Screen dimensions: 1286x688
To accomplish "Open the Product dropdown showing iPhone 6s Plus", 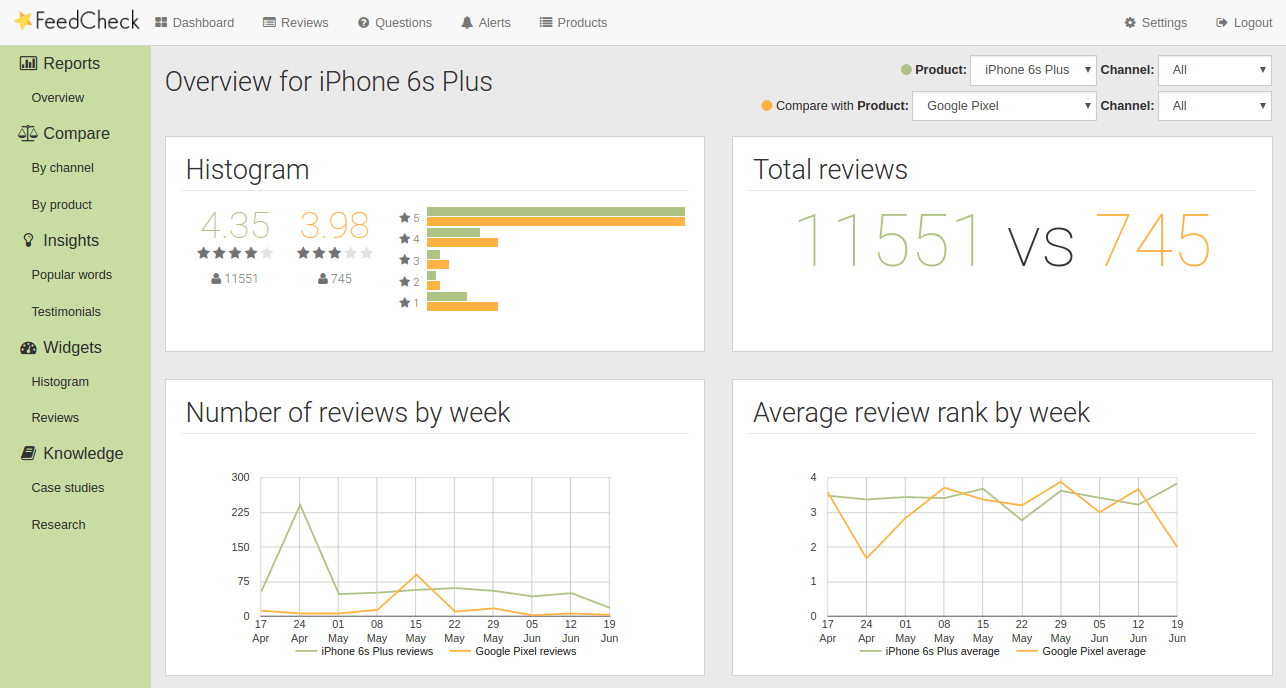I will pyautogui.click(x=1033, y=70).
